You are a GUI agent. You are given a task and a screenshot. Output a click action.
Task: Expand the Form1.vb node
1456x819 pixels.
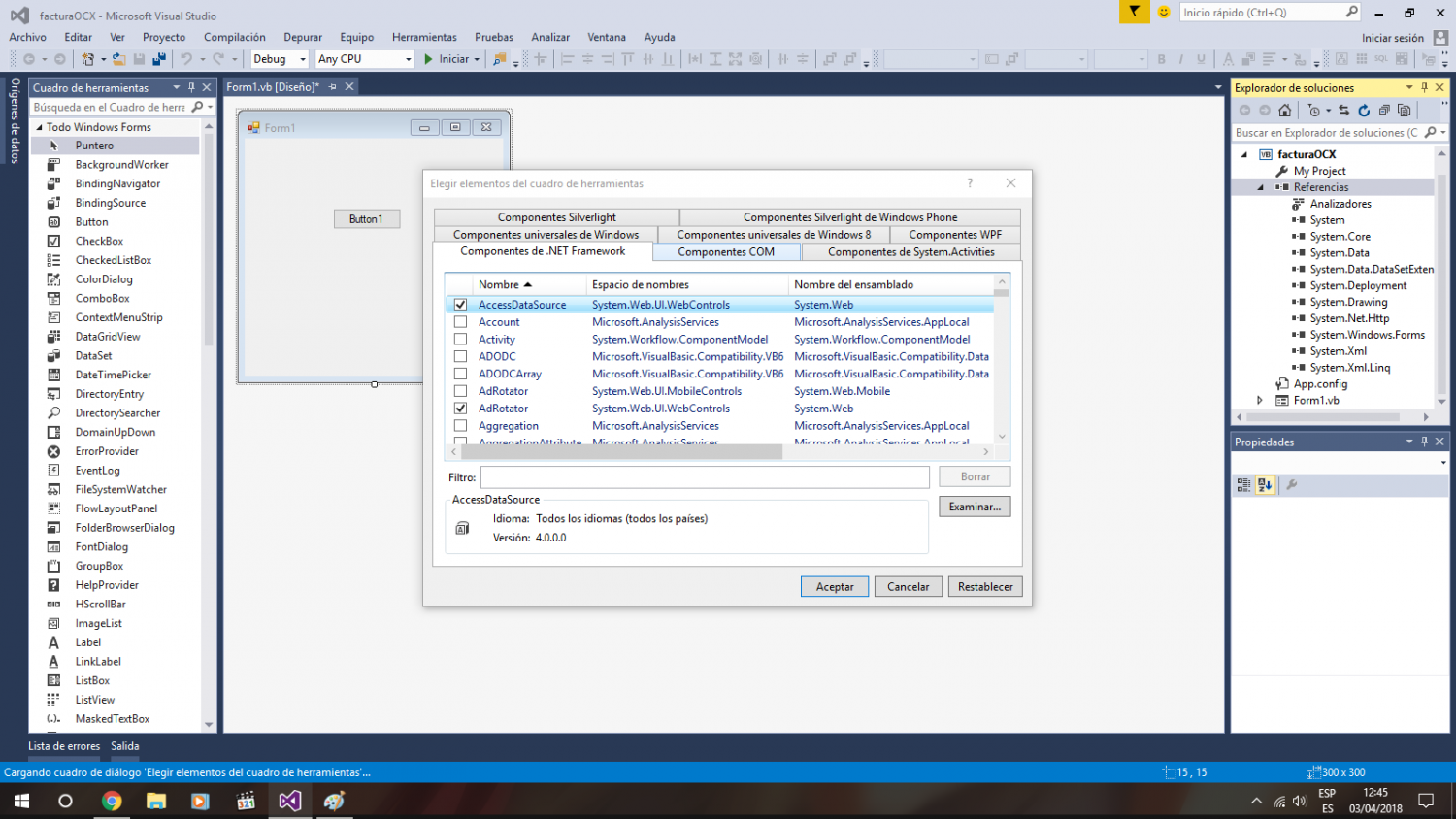click(x=1261, y=400)
